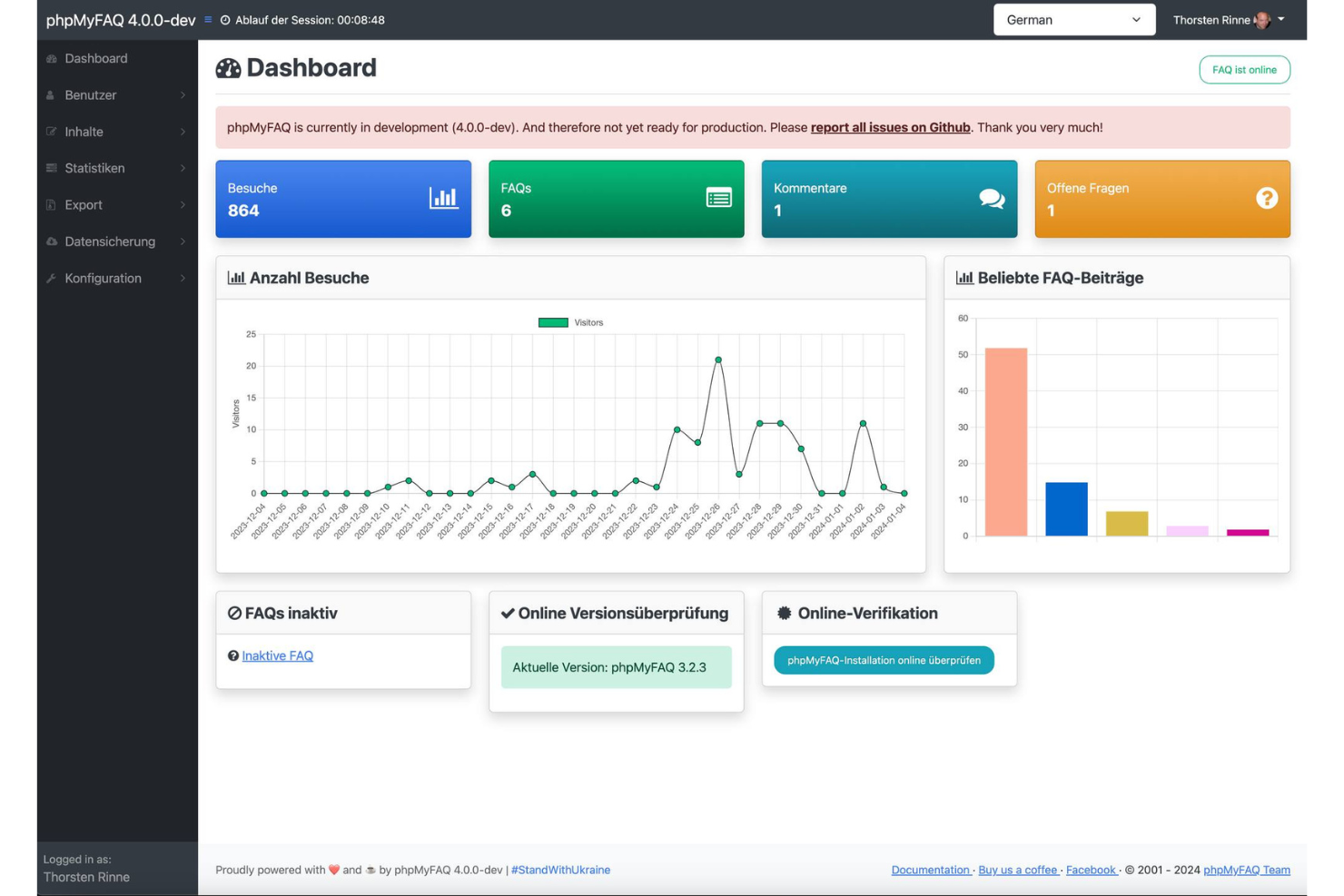Click the magenta bar in popular FAQs chart
This screenshot has width=1344, height=896.
click(1248, 533)
